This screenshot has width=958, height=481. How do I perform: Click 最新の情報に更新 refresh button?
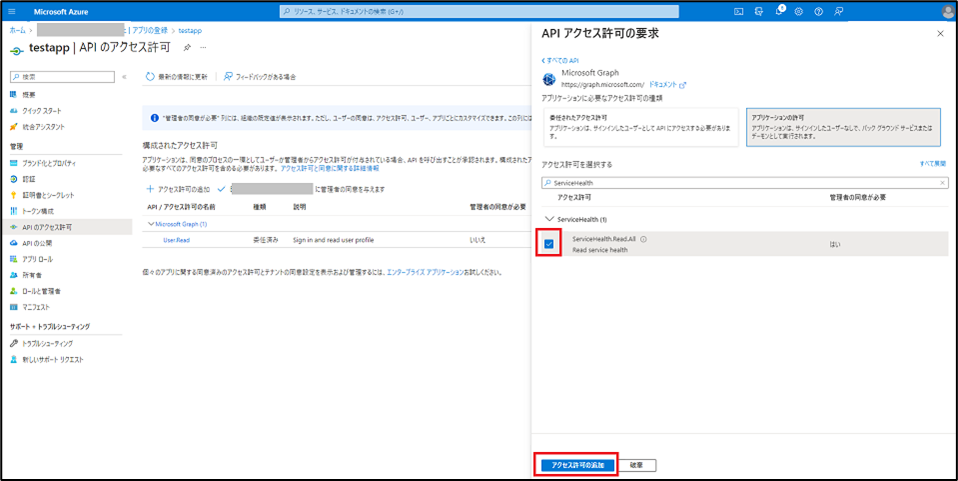click(177, 77)
